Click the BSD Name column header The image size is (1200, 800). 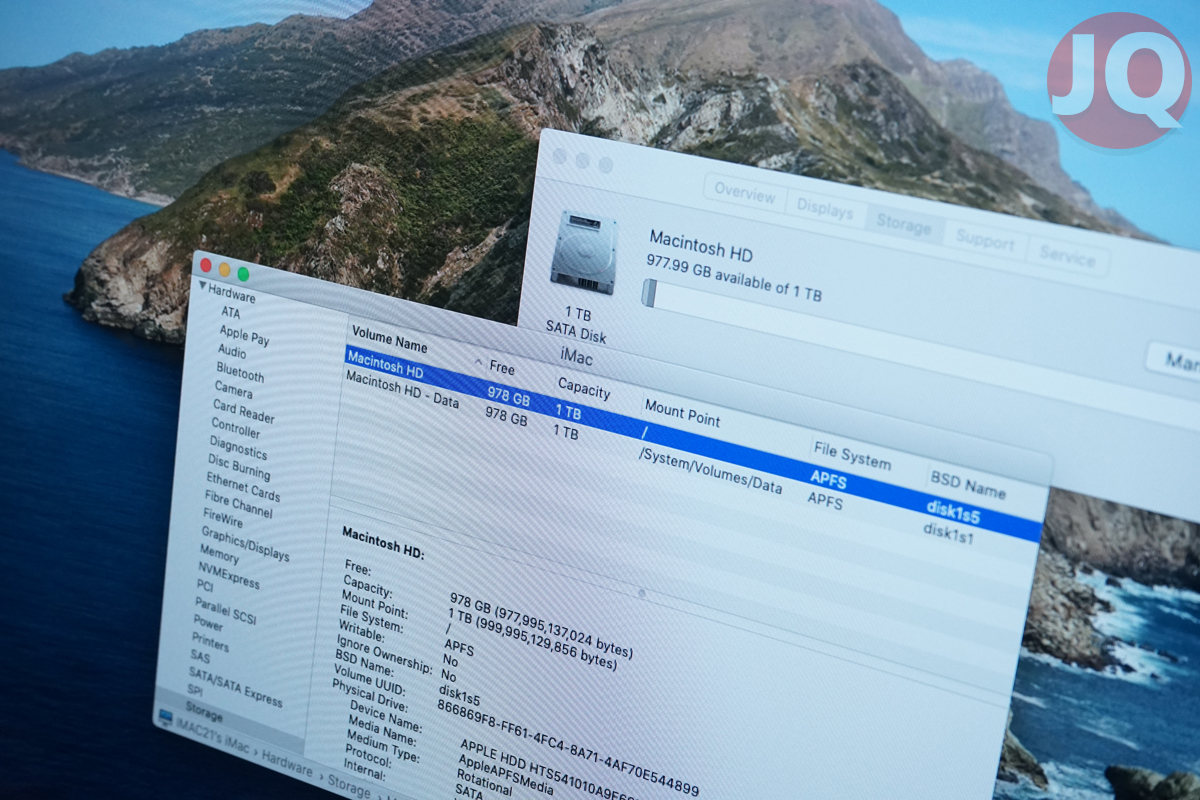pyautogui.click(x=968, y=484)
